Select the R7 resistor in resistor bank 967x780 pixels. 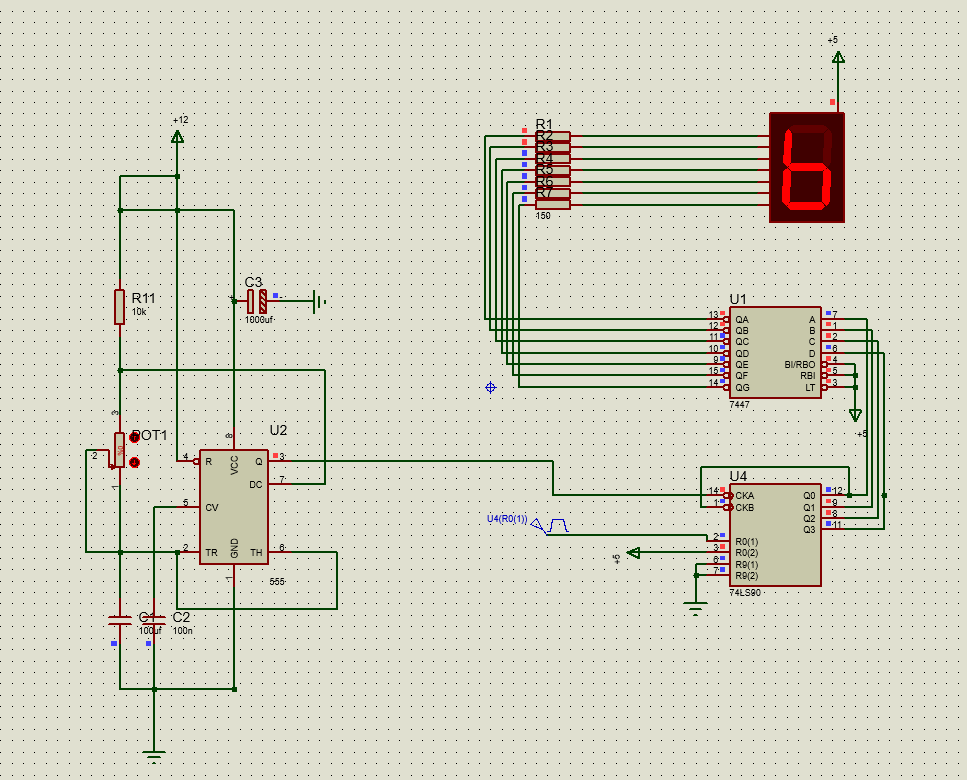pos(553,205)
